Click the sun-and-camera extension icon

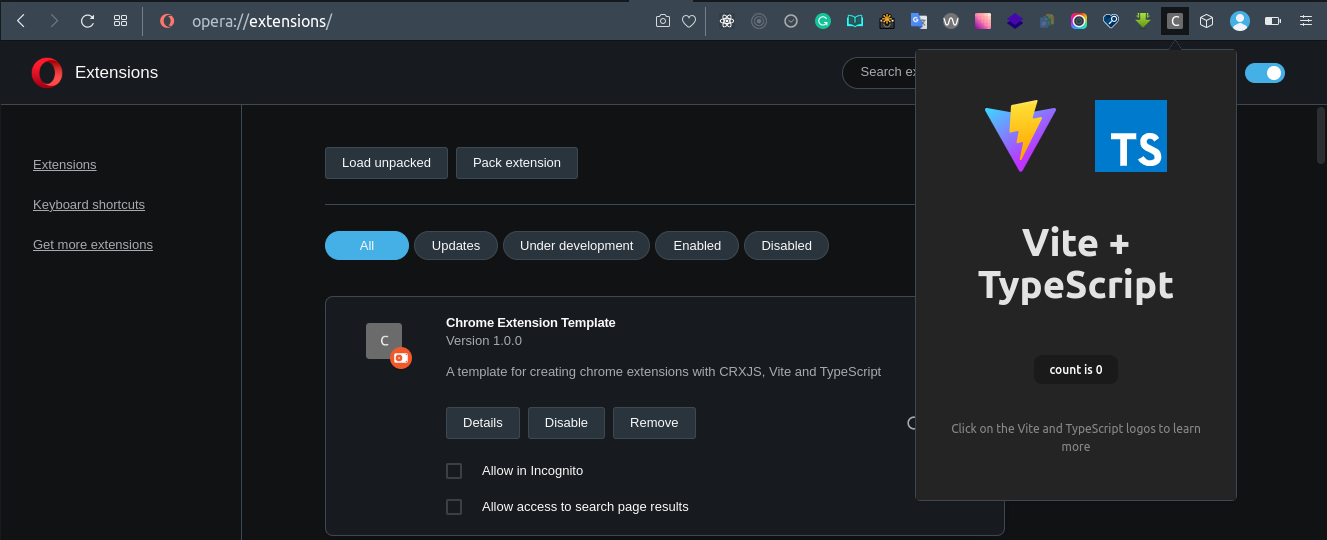pos(887,20)
